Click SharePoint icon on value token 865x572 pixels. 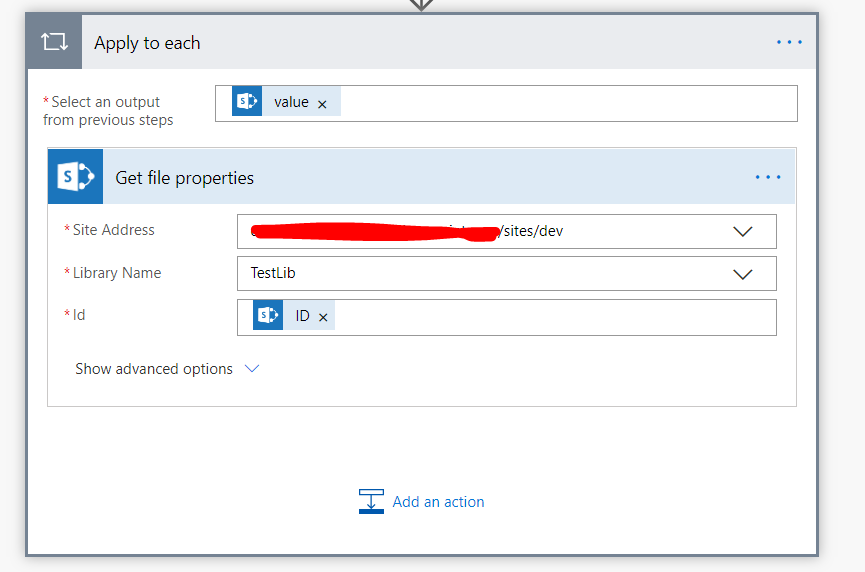coord(247,101)
